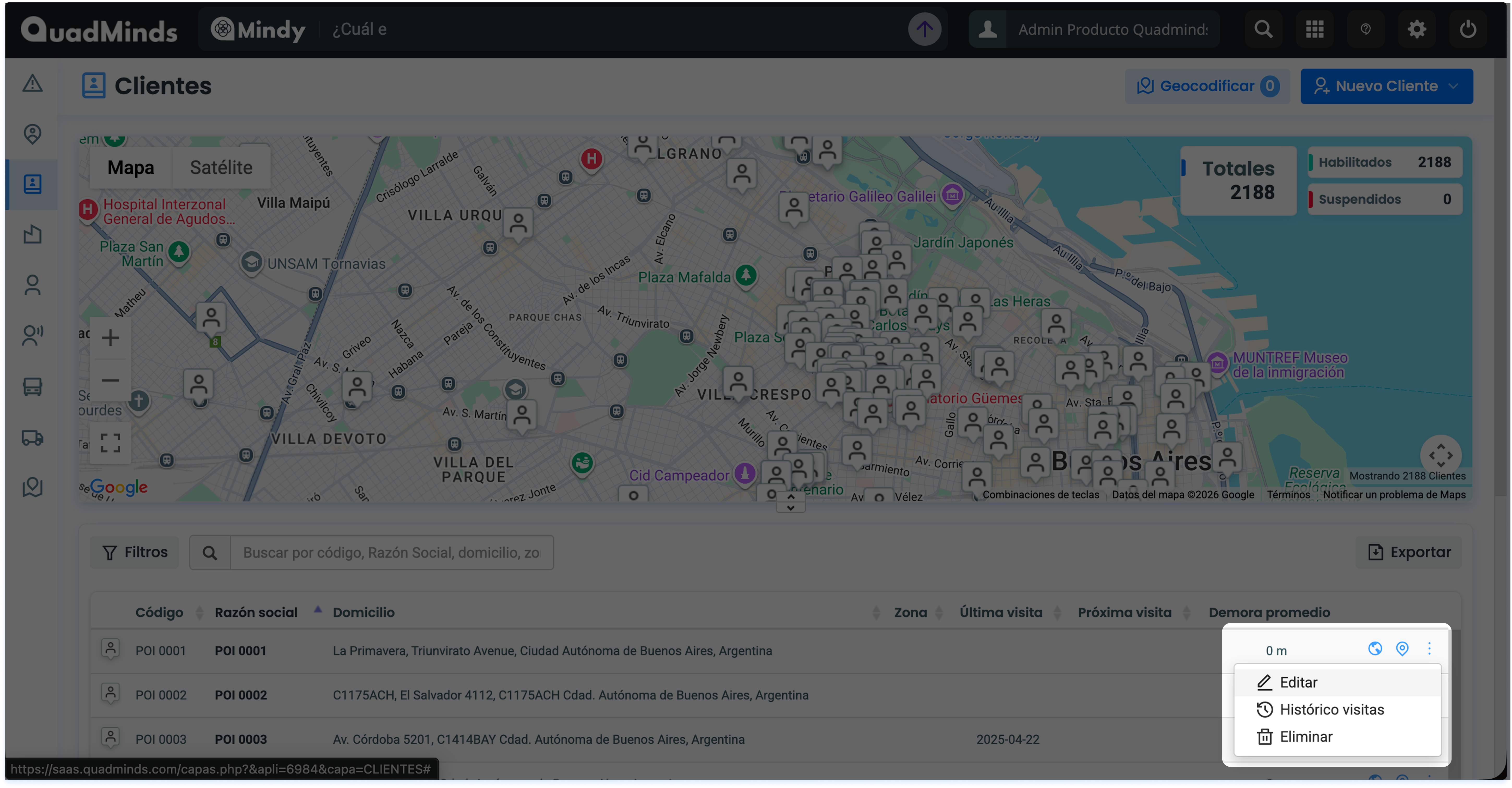
Task: Open the settings gear in top bar
Action: (1416, 29)
